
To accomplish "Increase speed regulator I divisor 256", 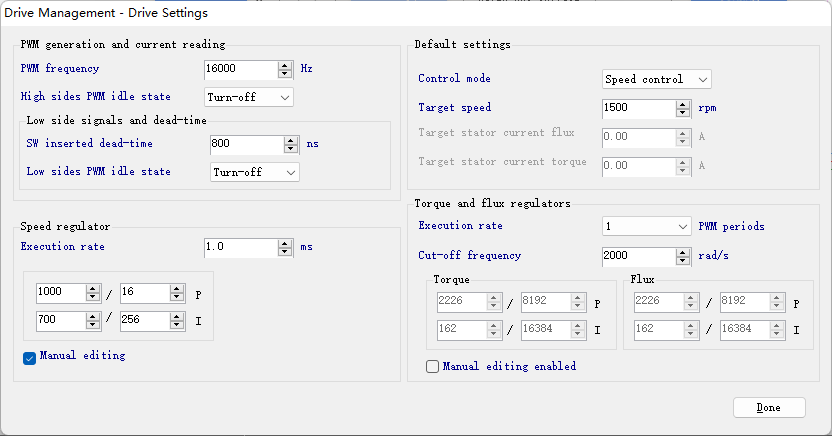I will [177, 317].
